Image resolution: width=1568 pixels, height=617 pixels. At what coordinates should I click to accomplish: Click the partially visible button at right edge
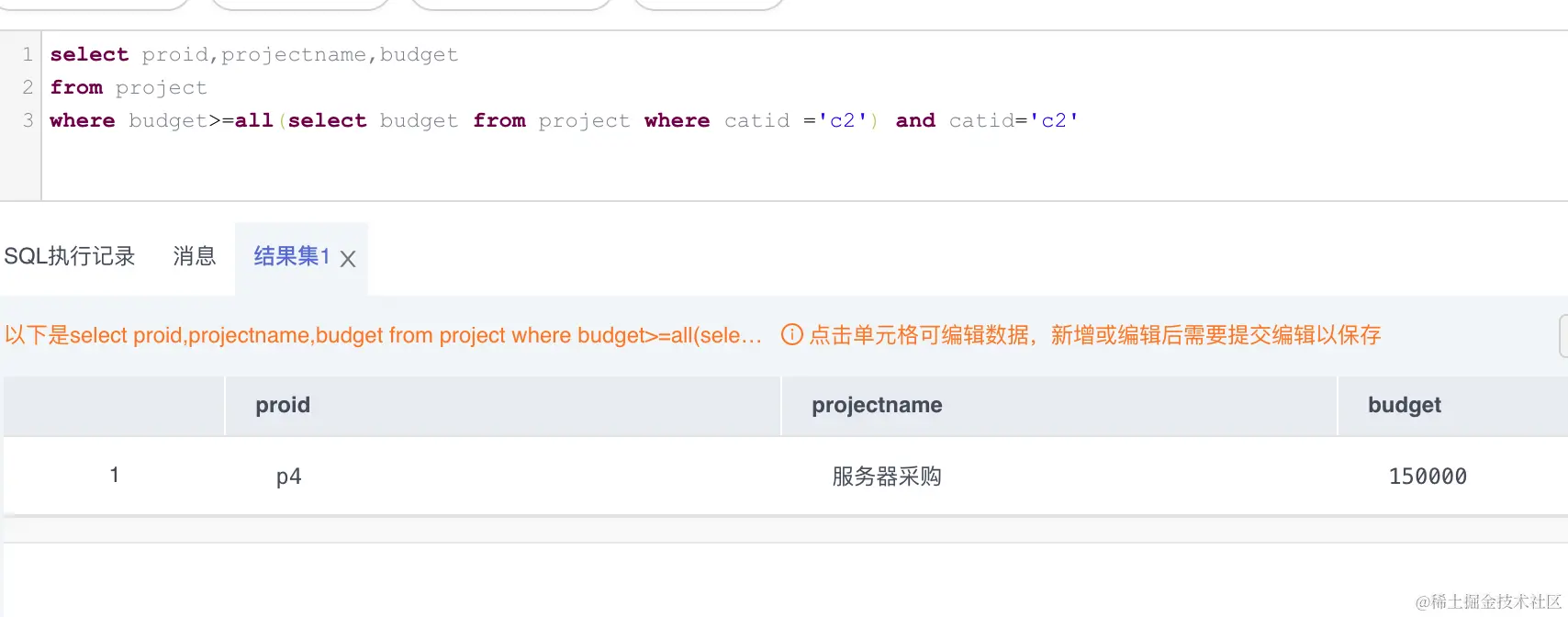tap(1563, 336)
